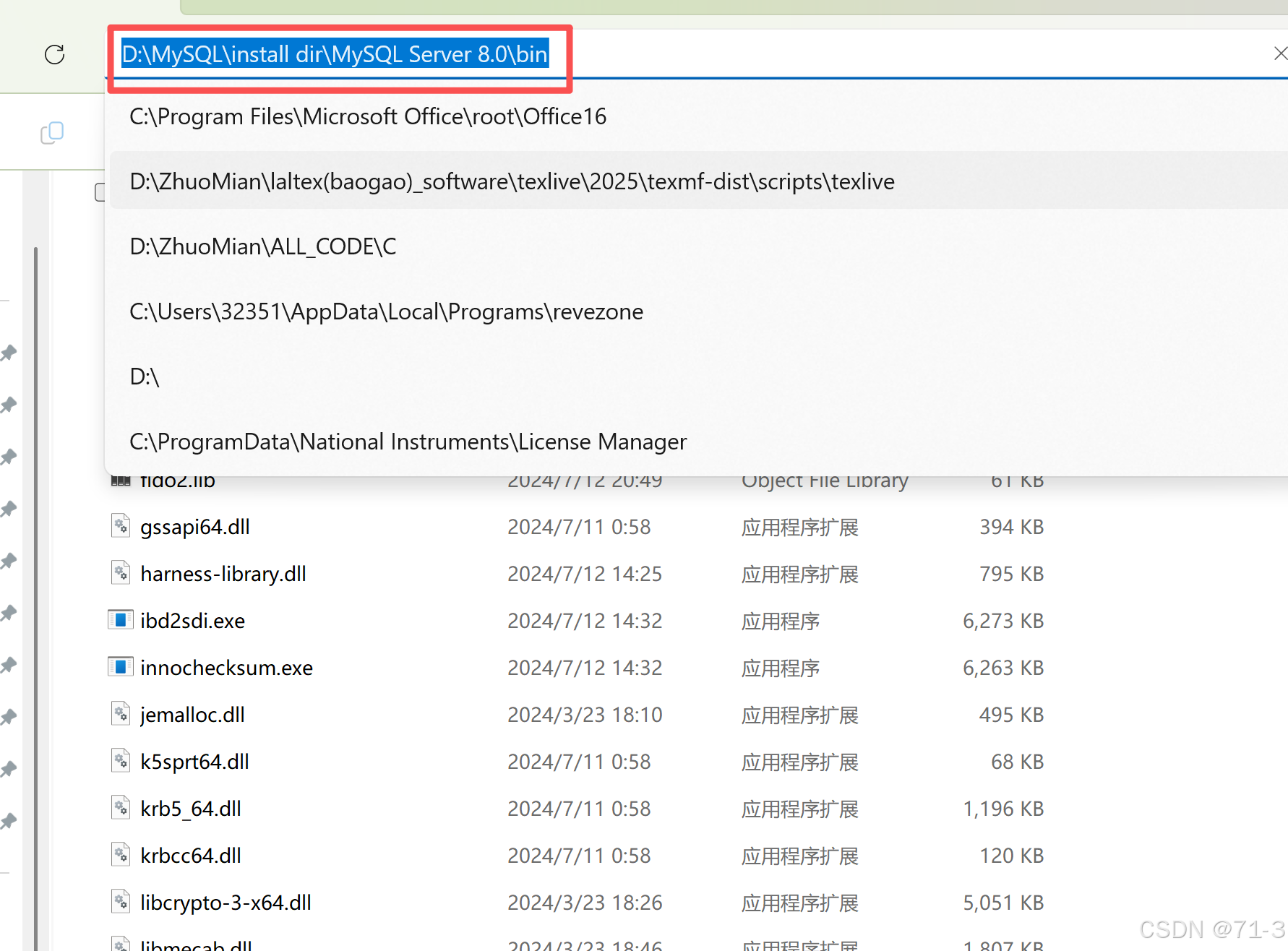
Task: Click the modified date of gssapi64.dll
Action: (x=579, y=527)
